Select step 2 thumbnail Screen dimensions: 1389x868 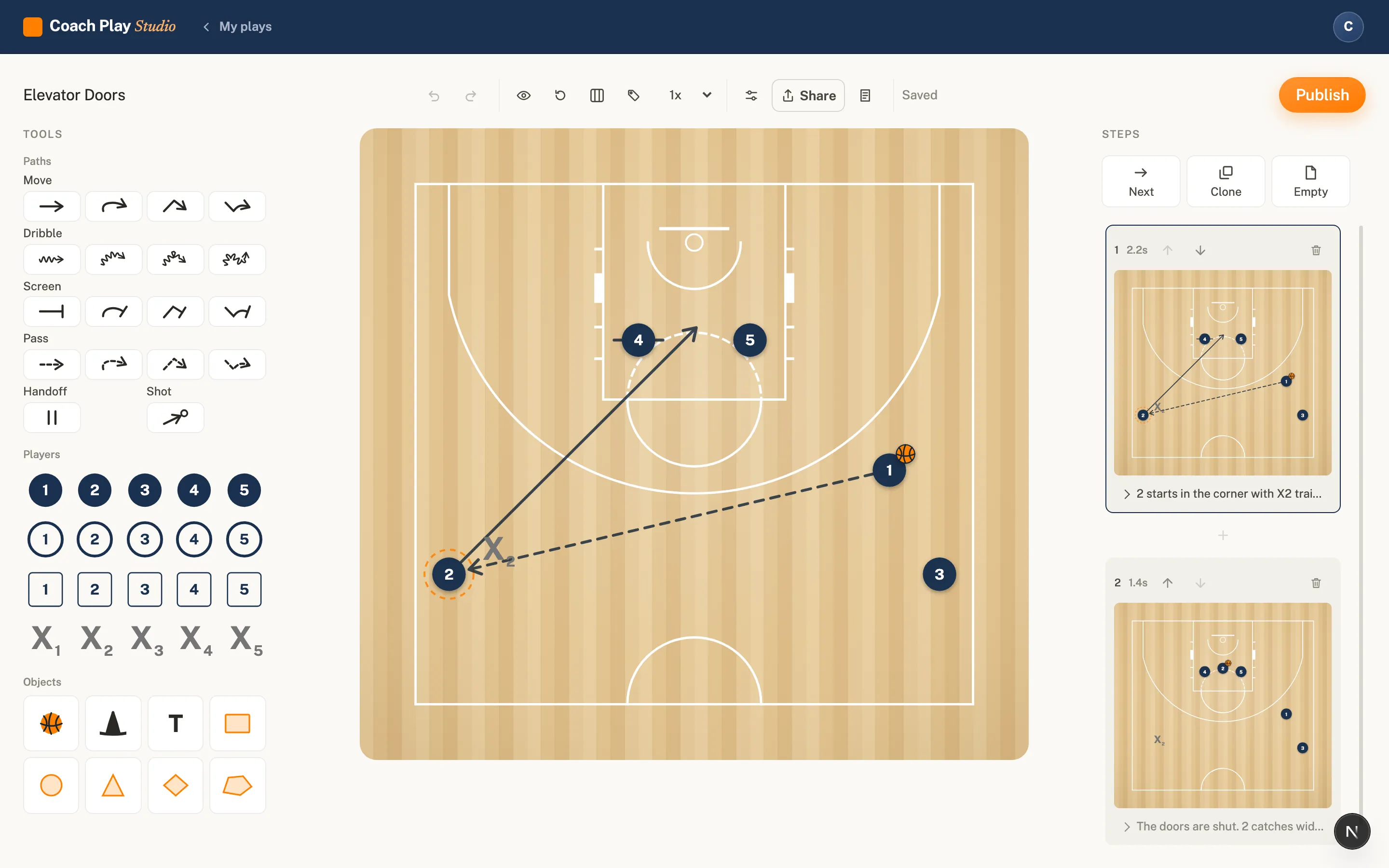1223,705
